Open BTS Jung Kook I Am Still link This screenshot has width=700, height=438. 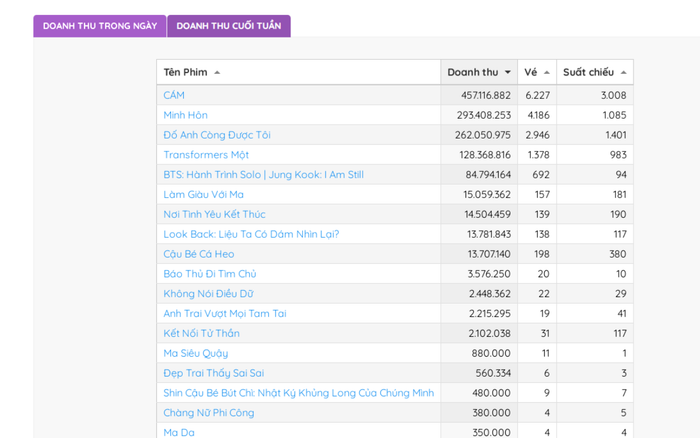point(263,175)
